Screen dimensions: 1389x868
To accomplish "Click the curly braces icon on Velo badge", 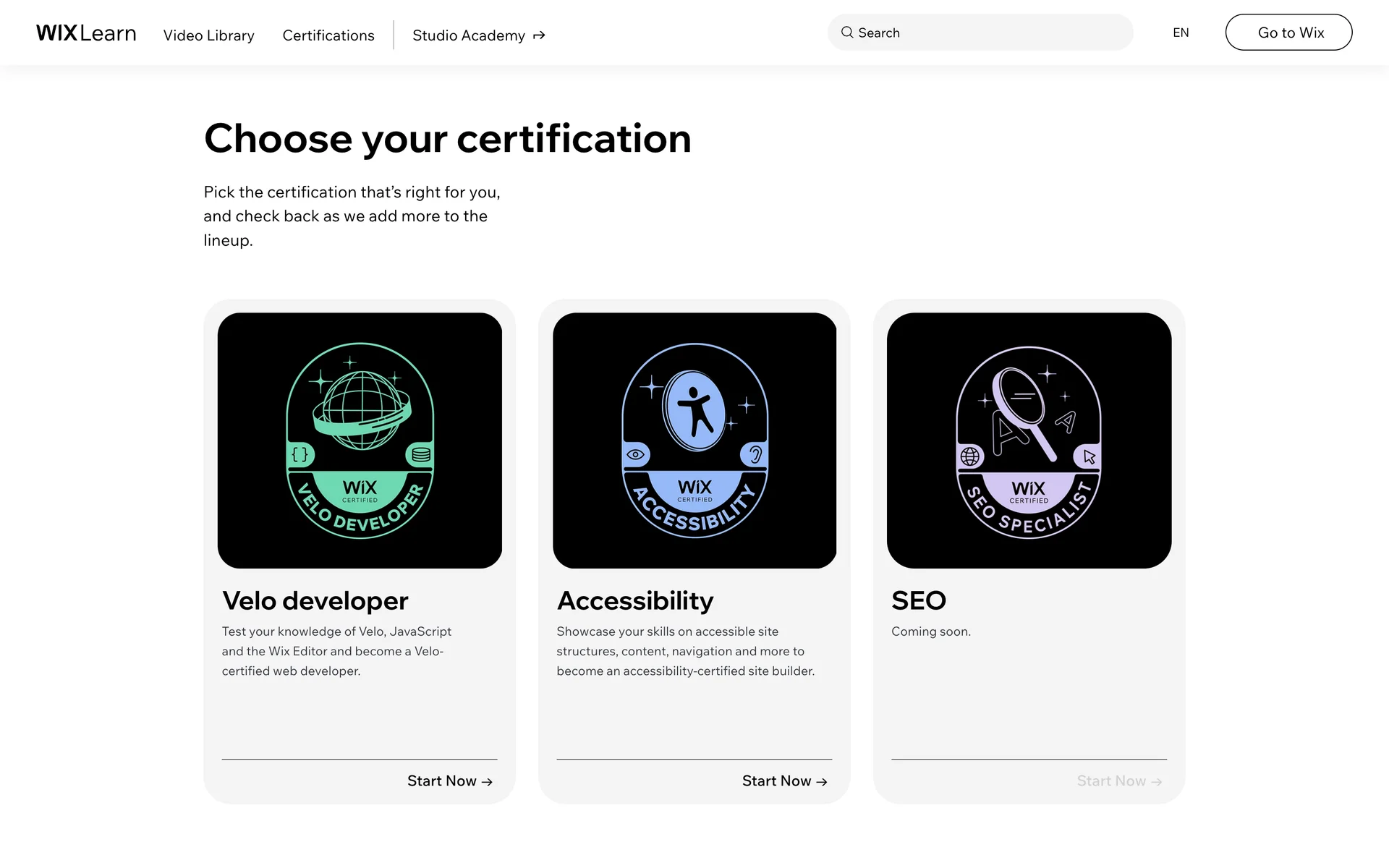I will click(300, 454).
